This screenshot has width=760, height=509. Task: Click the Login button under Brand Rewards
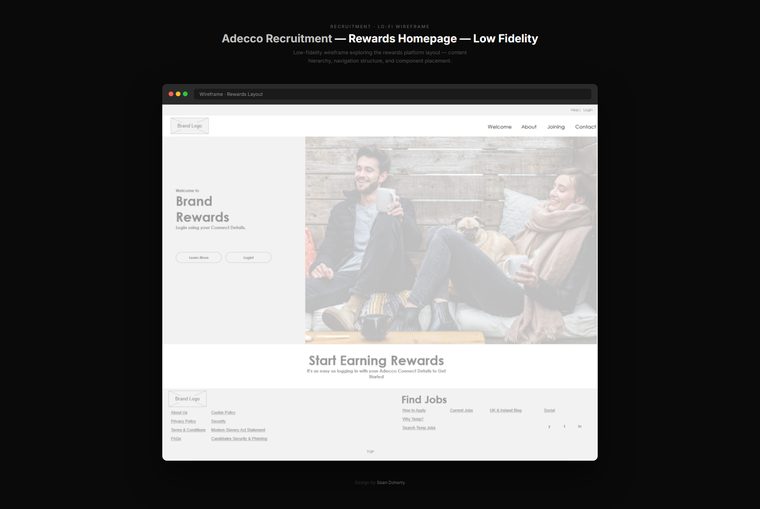[248, 257]
